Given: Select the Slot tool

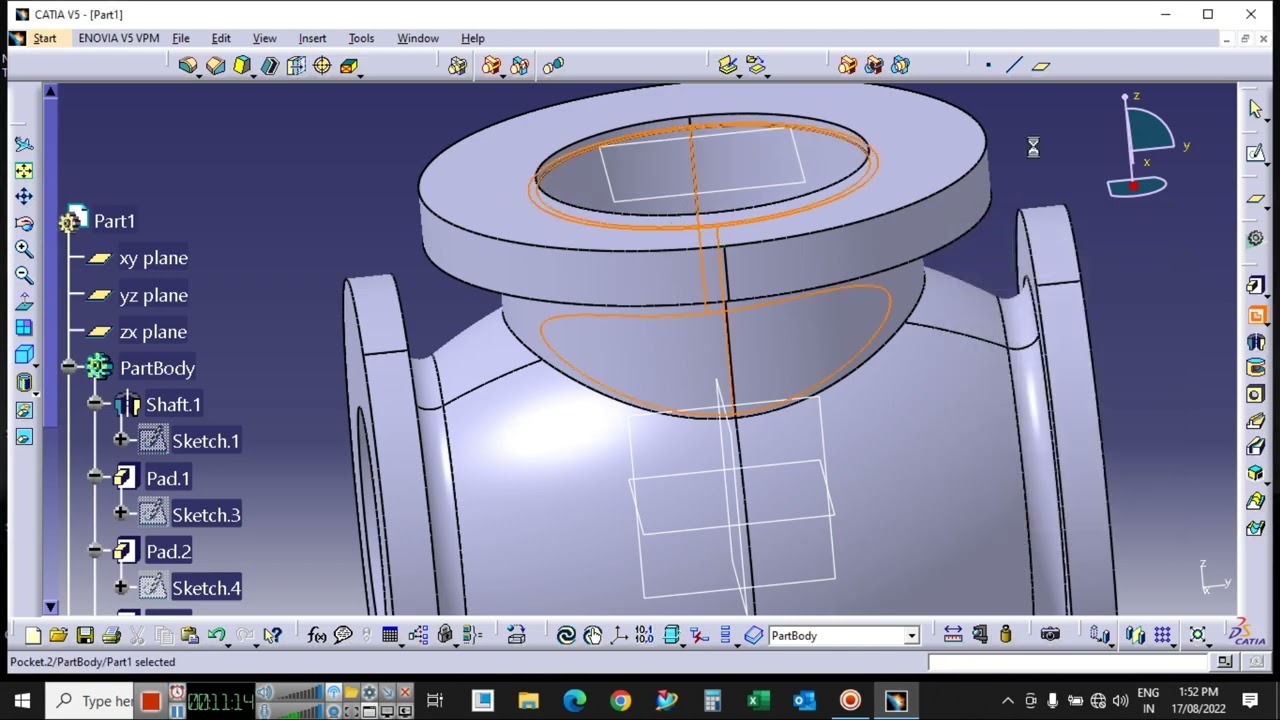Looking at the screenshot, I should [x=1256, y=447].
